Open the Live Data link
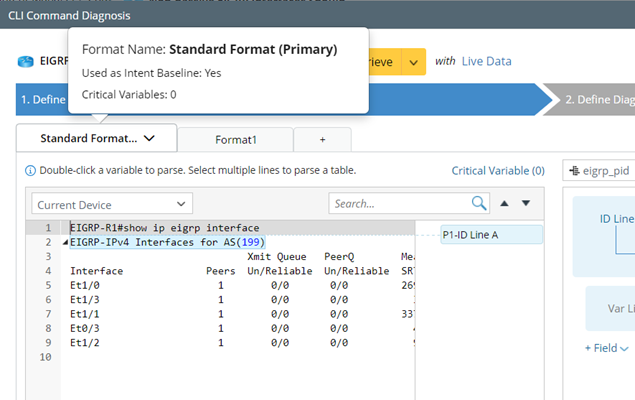This screenshot has height=400, width=635. (486, 62)
